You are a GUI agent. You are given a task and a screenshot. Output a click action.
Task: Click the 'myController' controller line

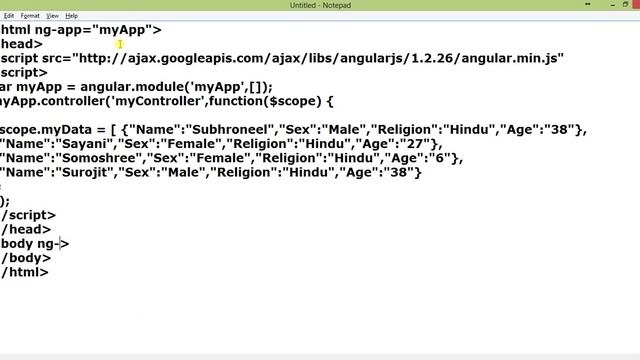click(x=167, y=101)
